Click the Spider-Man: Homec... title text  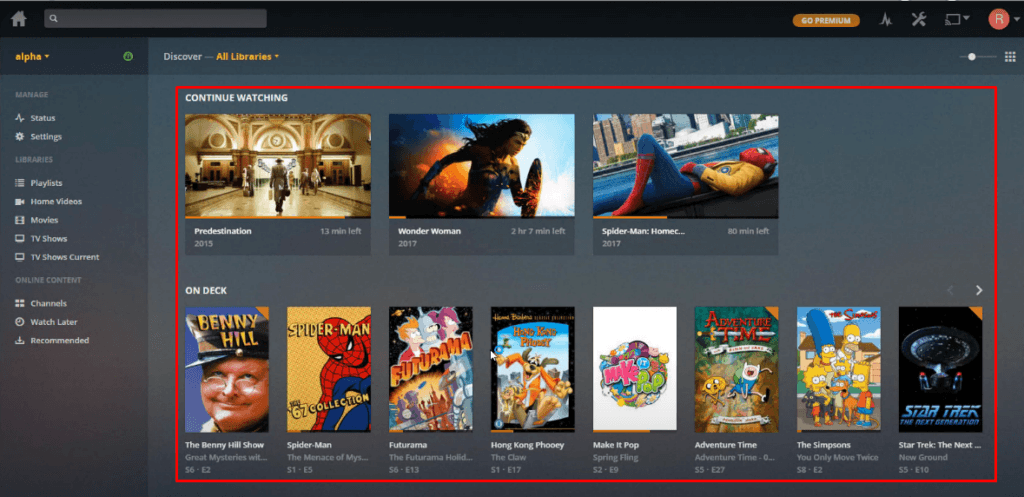(643, 231)
